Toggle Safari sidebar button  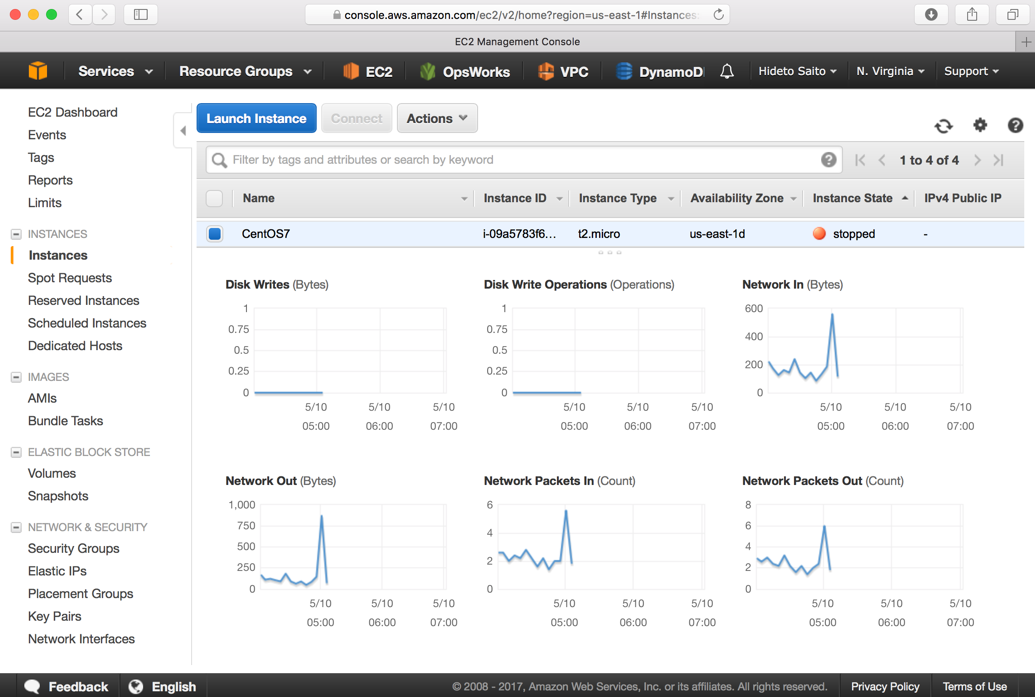pyautogui.click(x=141, y=15)
